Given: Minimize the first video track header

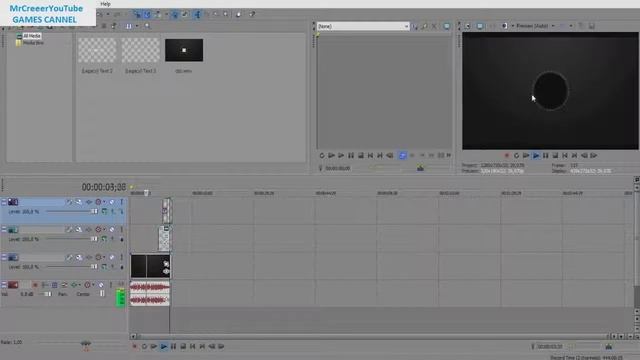Looking at the screenshot, I should pyautogui.click(x=4, y=202).
